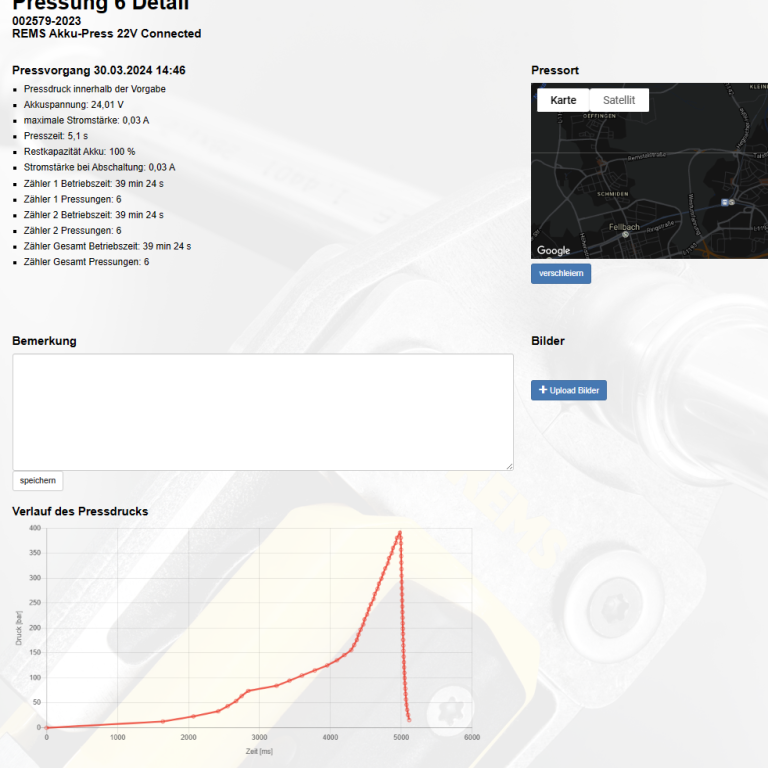Image resolution: width=768 pixels, height=768 pixels.
Task: Click the Fellbach label on the map
Action: [624, 227]
